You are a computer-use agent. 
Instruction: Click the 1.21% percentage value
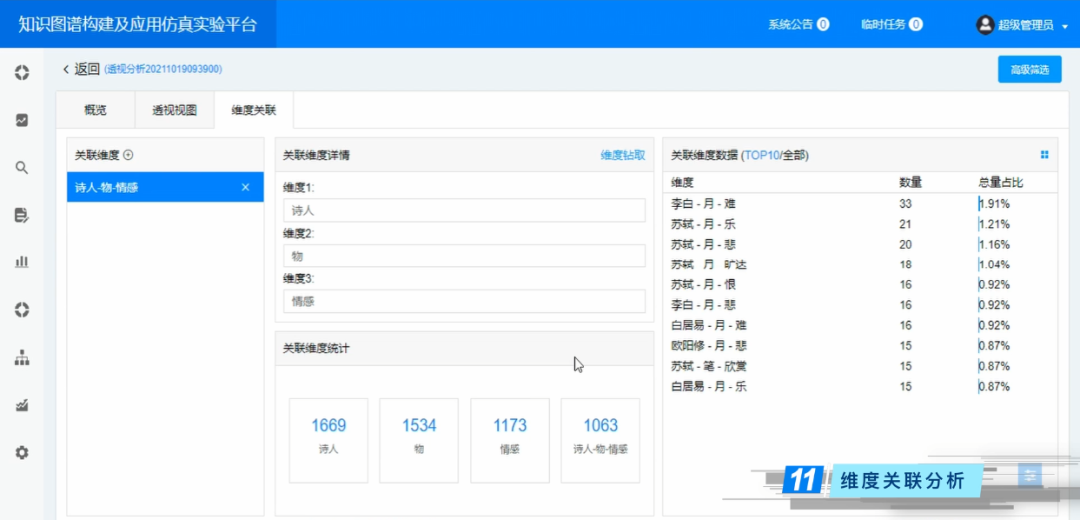pyautogui.click(x=995, y=224)
